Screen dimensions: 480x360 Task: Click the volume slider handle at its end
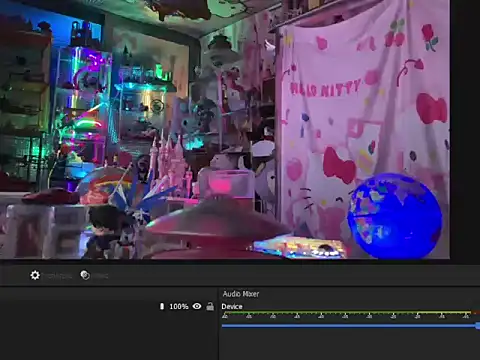[478, 325]
